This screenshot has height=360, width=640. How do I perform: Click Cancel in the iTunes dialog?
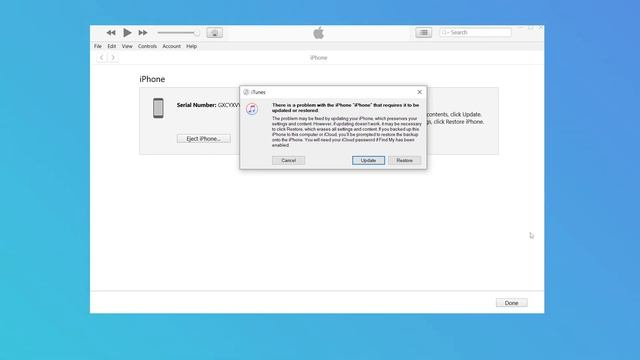coord(289,160)
